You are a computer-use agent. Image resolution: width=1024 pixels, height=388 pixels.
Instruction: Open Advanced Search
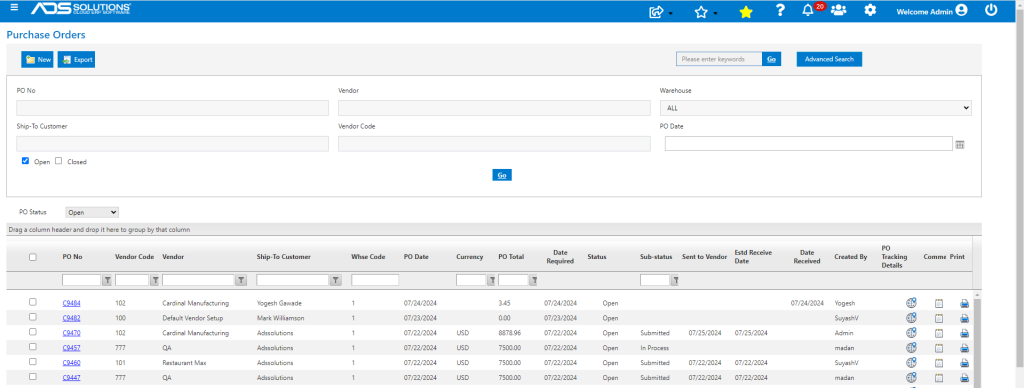tap(829, 59)
